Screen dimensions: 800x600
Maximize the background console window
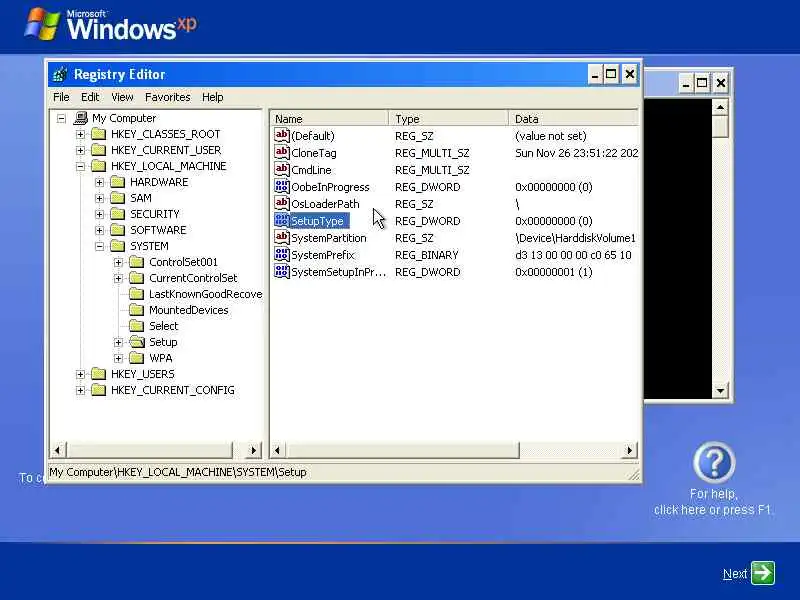pyautogui.click(x=702, y=83)
